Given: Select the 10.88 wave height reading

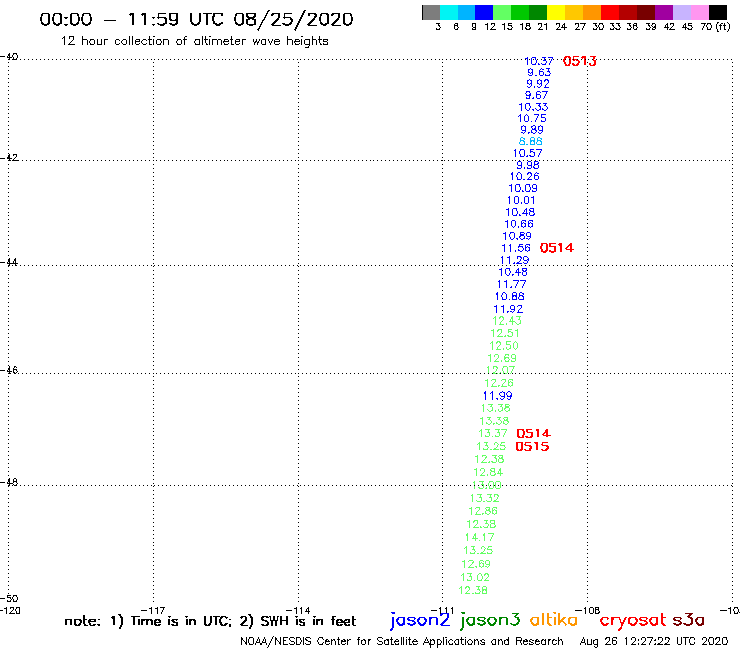Looking at the screenshot, I should [x=510, y=296].
